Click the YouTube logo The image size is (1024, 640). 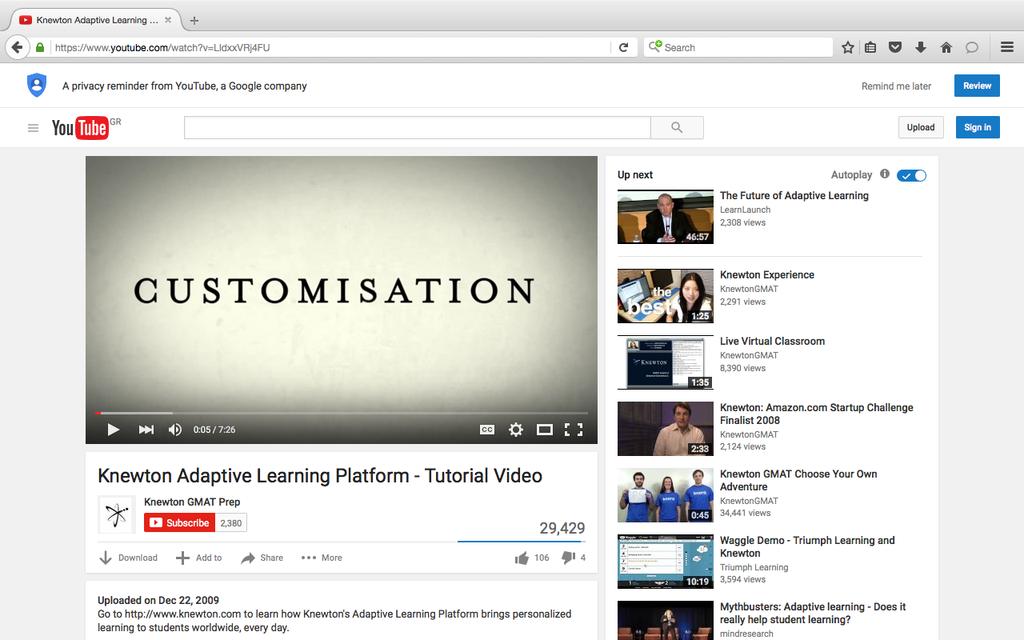click(80, 127)
